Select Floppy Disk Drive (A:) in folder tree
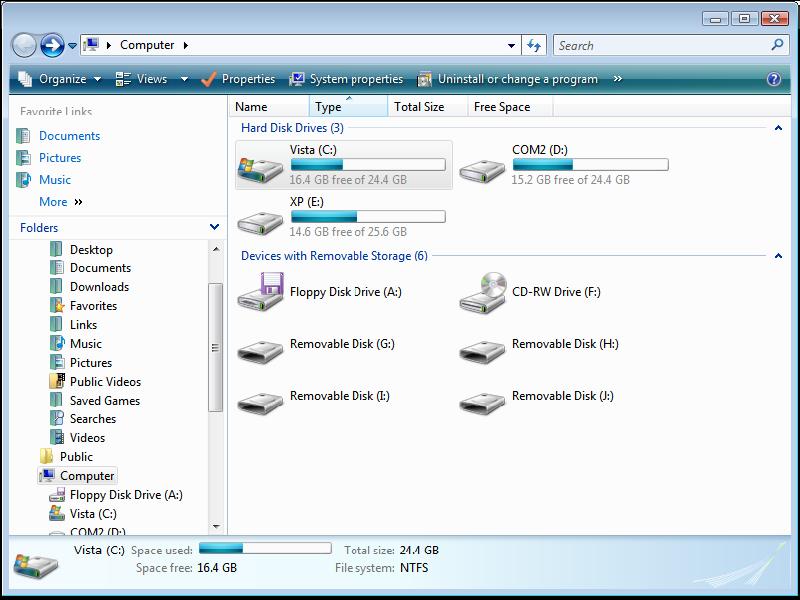 coord(127,494)
